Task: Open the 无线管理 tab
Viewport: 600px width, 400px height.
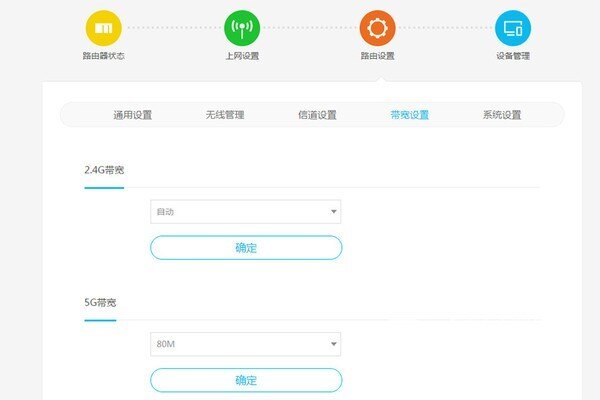Action: pyautogui.click(x=225, y=115)
